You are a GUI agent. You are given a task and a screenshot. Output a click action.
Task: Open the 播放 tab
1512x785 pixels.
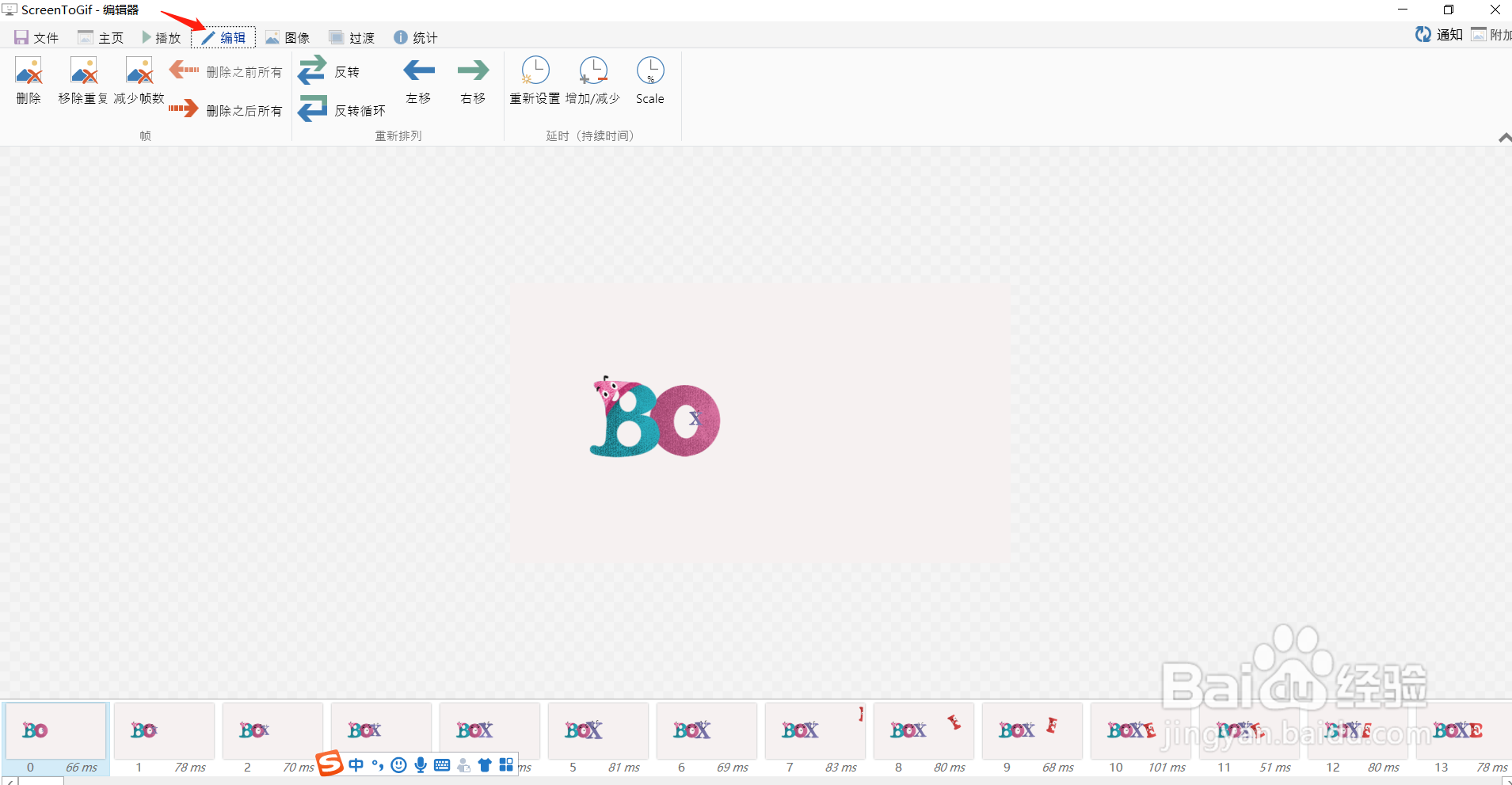tap(161, 37)
